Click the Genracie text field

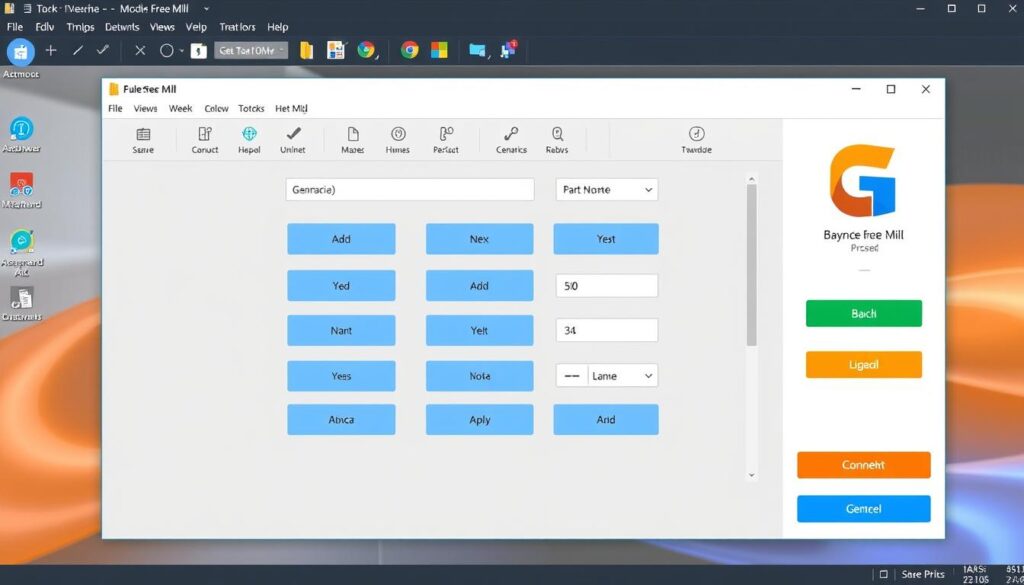point(410,190)
